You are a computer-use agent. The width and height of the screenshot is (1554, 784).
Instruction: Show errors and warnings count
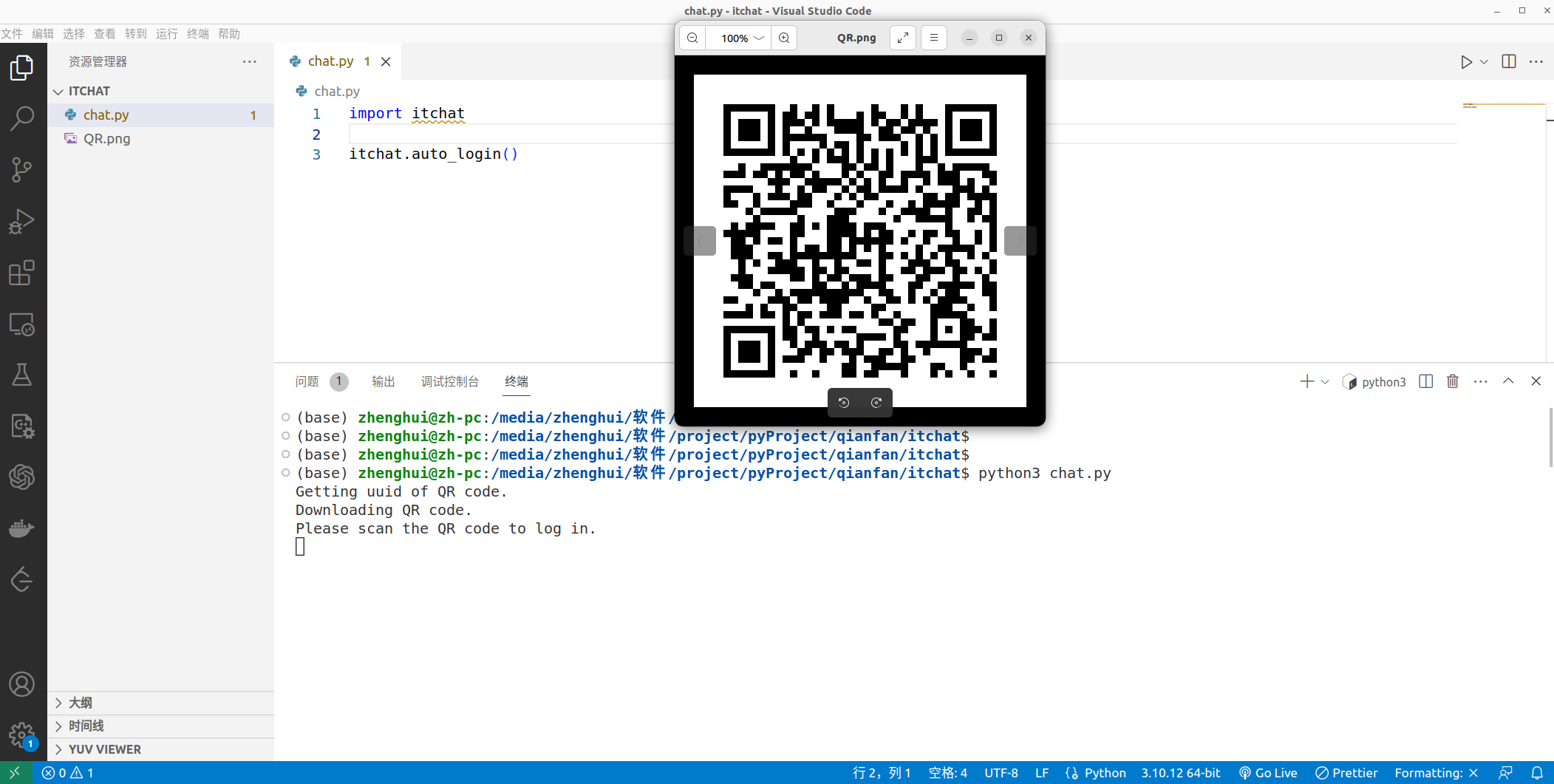[68, 773]
